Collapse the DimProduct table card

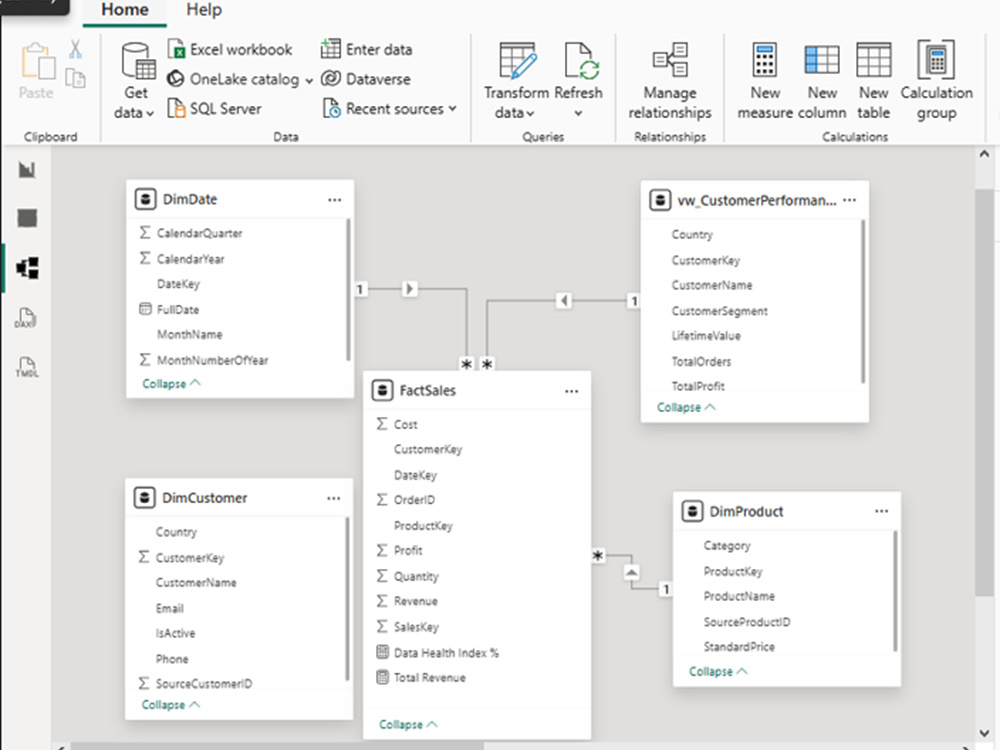click(718, 672)
